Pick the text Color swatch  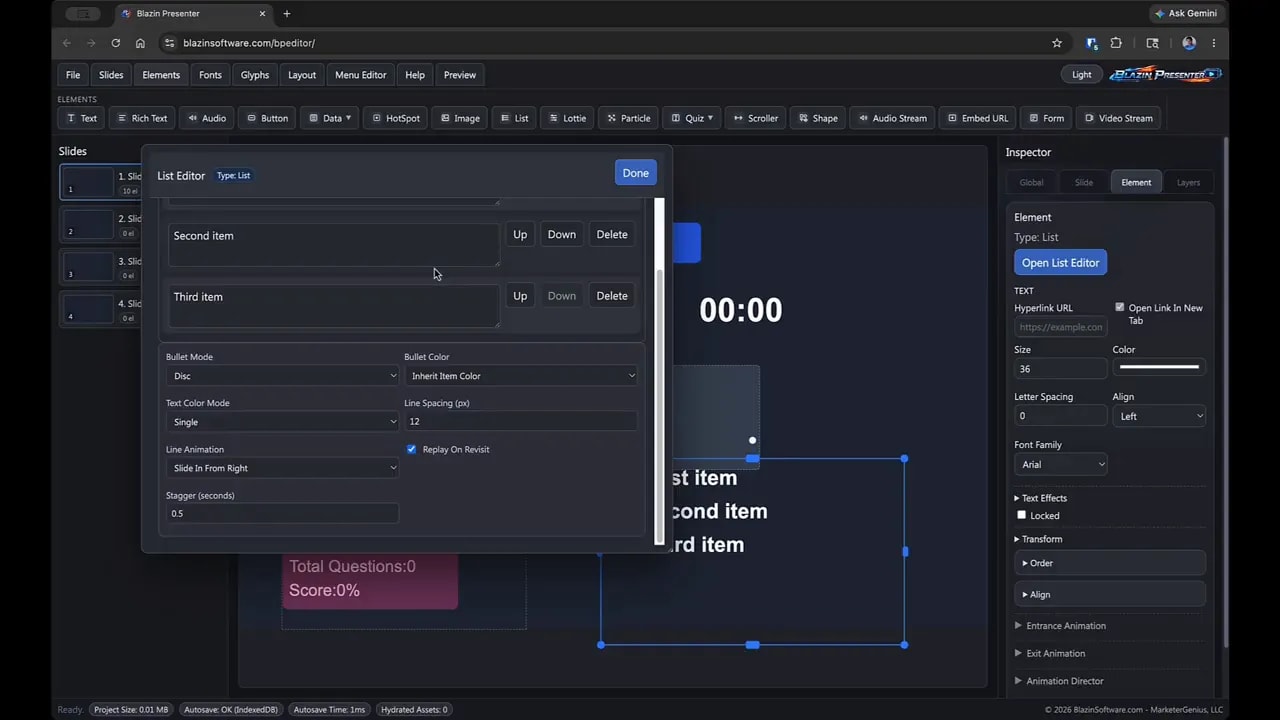1159,367
